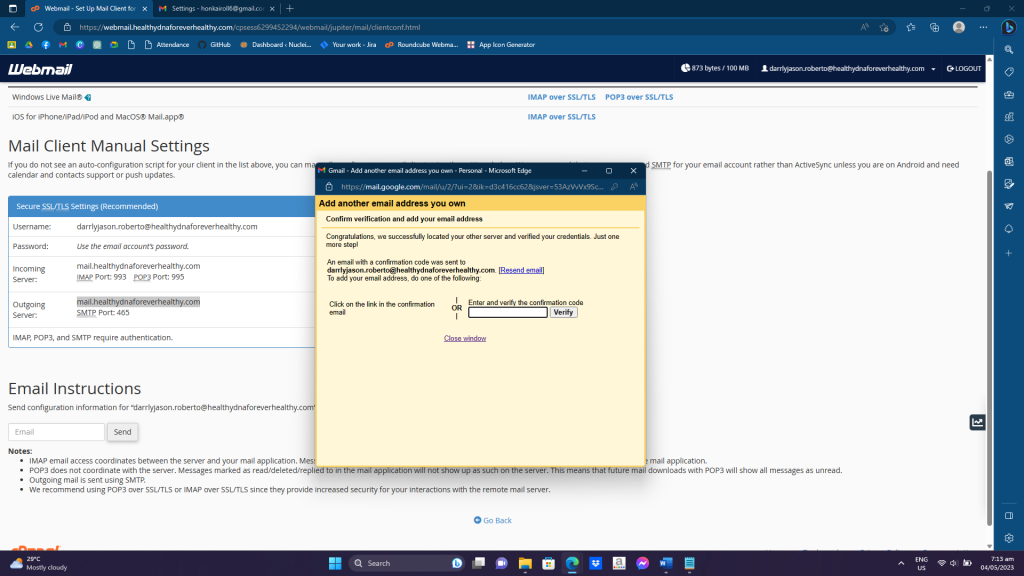Open the Facebook bookmark icon
Viewport: 1024px width, 576px height.
(x=46, y=45)
